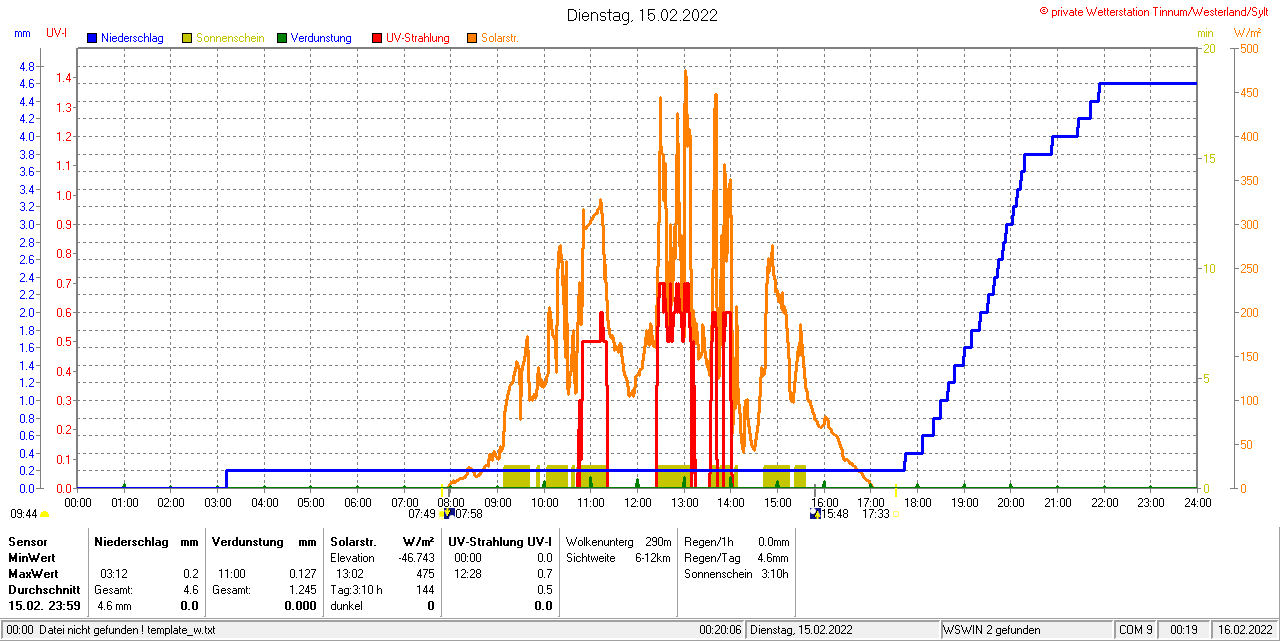Click the moonrise icon left of 15:48

click(x=815, y=514)
